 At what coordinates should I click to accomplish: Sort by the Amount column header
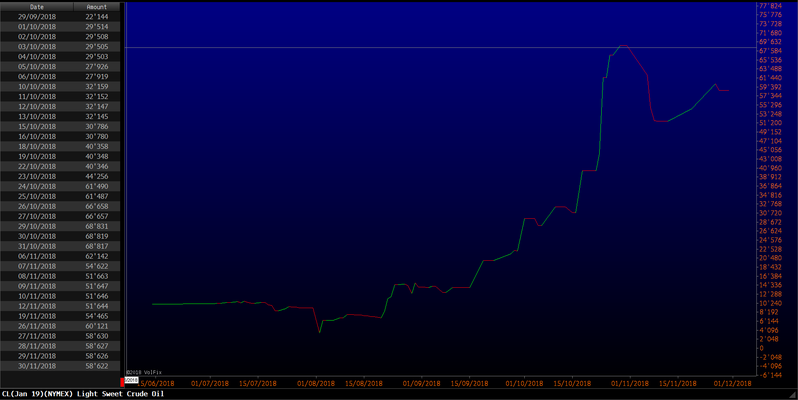(x=97, y=7)
